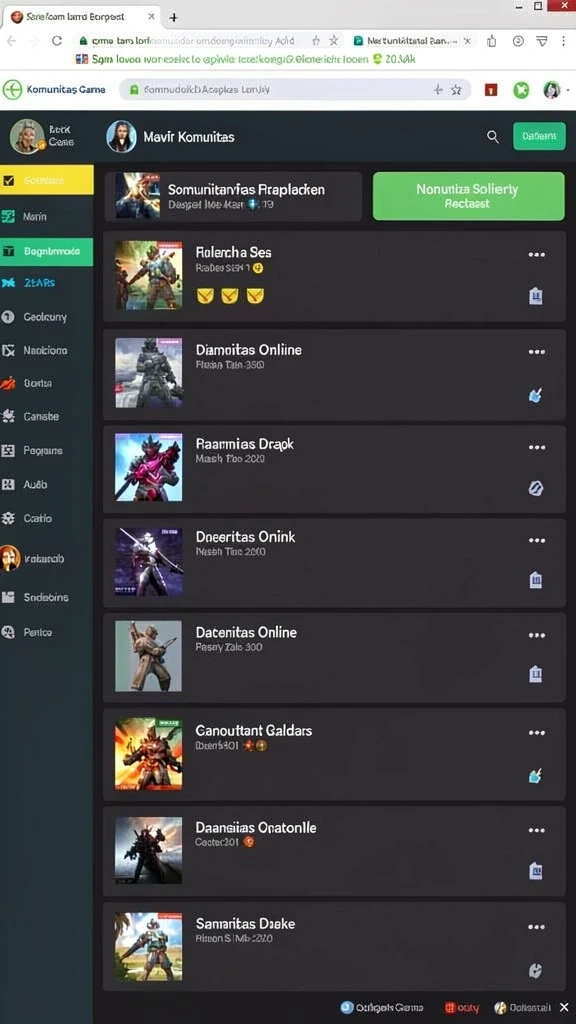Open browser three-dot menu
The width and height of the screenshot is (576, 1024).
[x=564, y=40]
